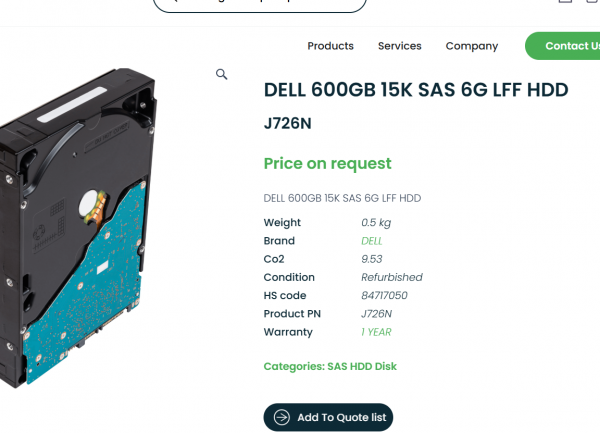Click the magnifier zoom icon on product image

[222, 74]
